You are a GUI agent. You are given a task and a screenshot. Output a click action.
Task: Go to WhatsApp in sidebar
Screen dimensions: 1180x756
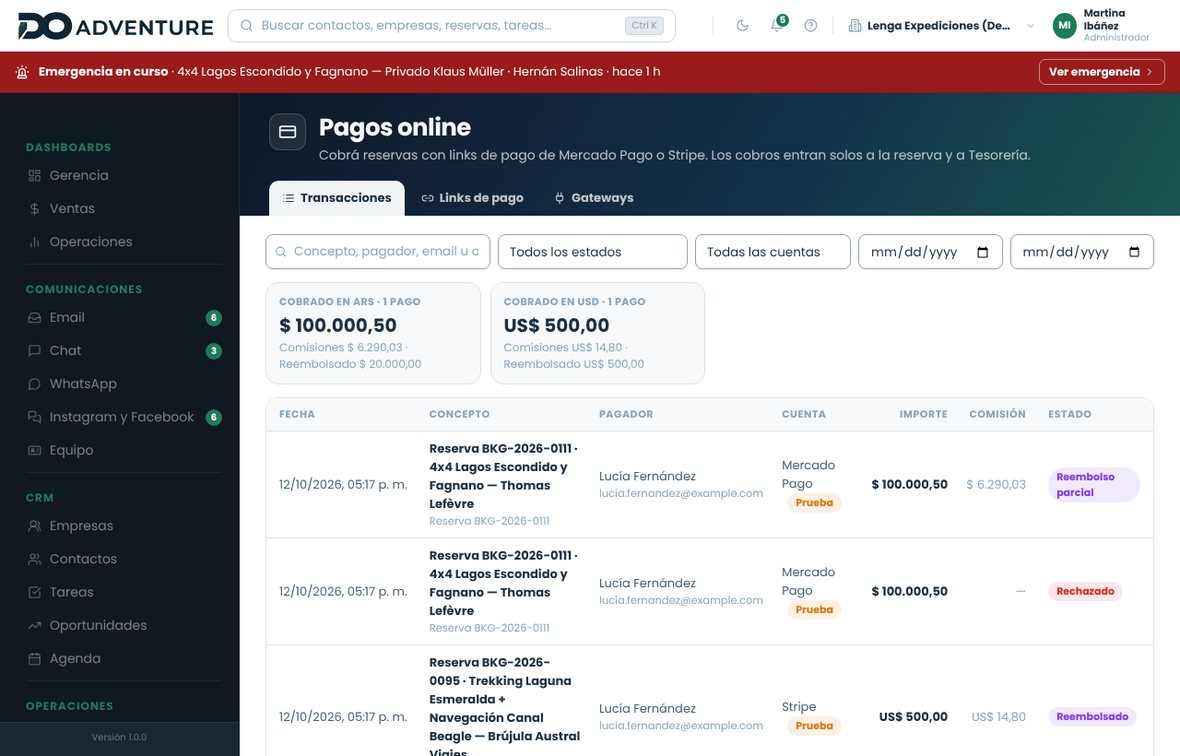click(123, 384)
